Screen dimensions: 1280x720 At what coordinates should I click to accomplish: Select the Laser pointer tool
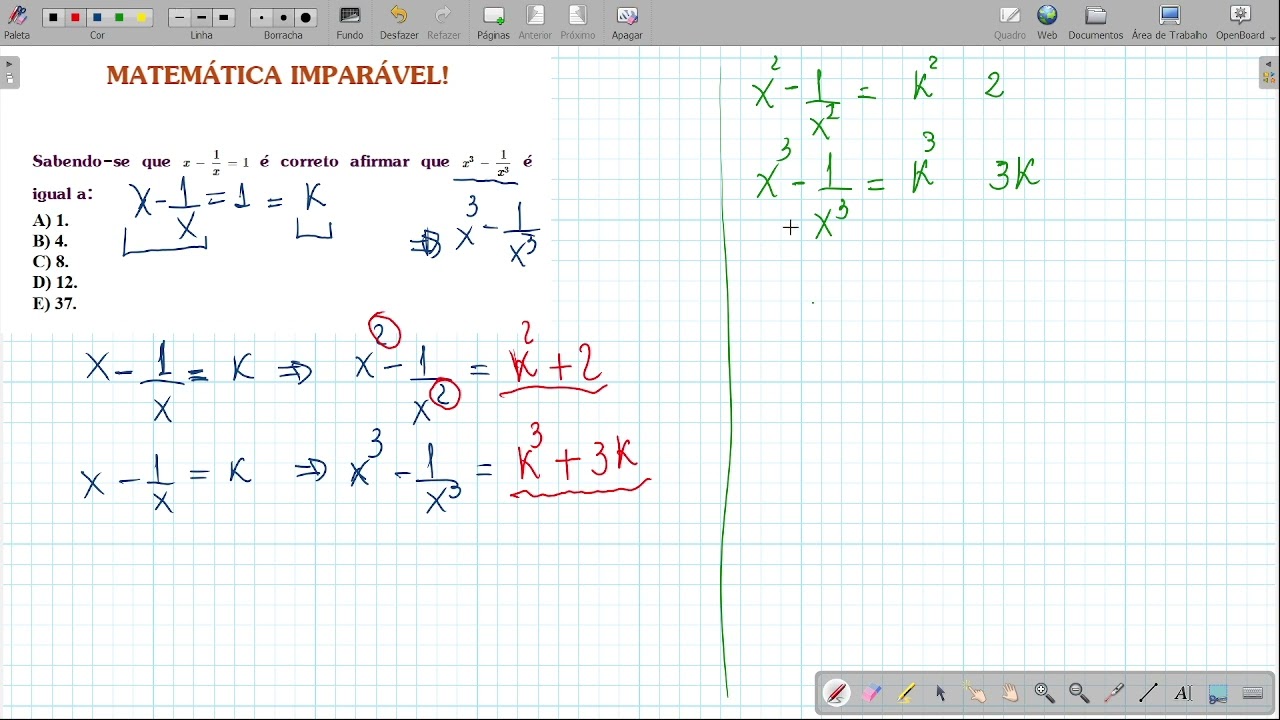(x=1114, y=693)
